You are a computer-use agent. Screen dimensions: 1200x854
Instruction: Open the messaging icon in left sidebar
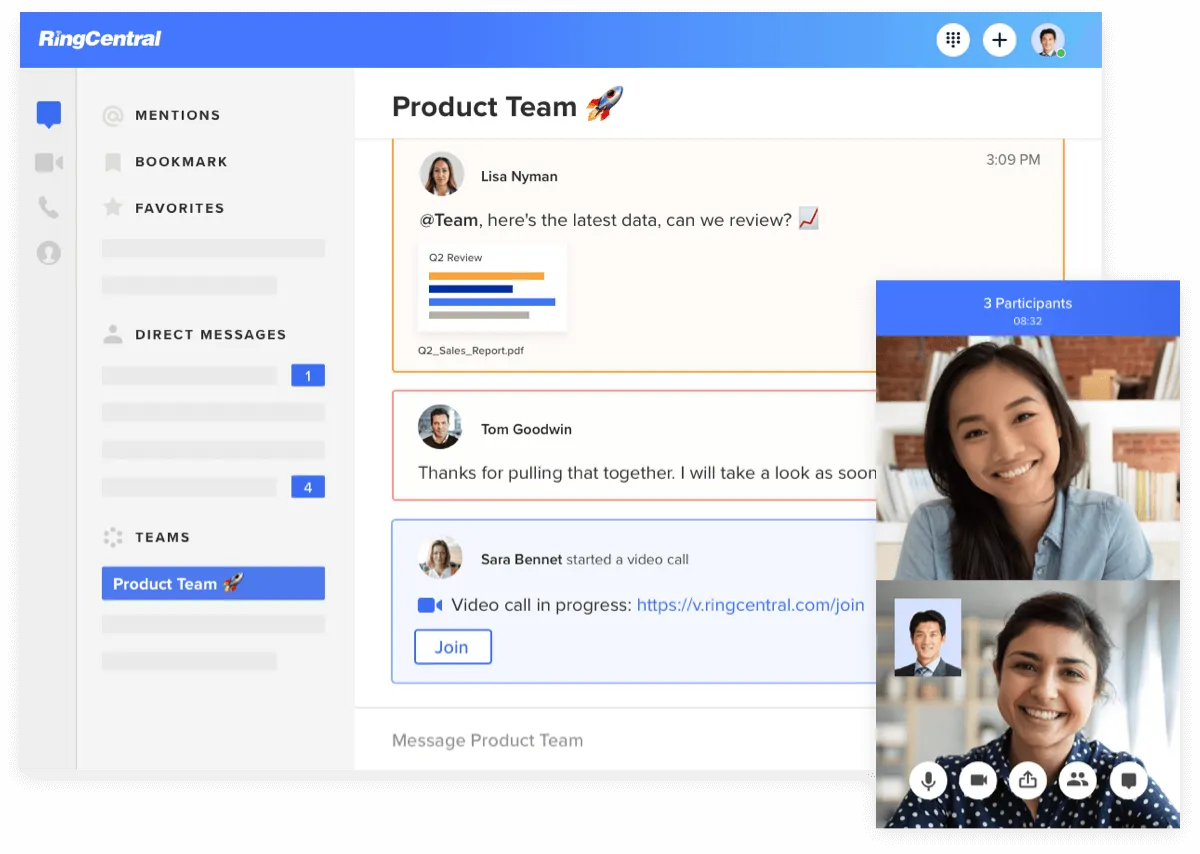click(48, 114)
